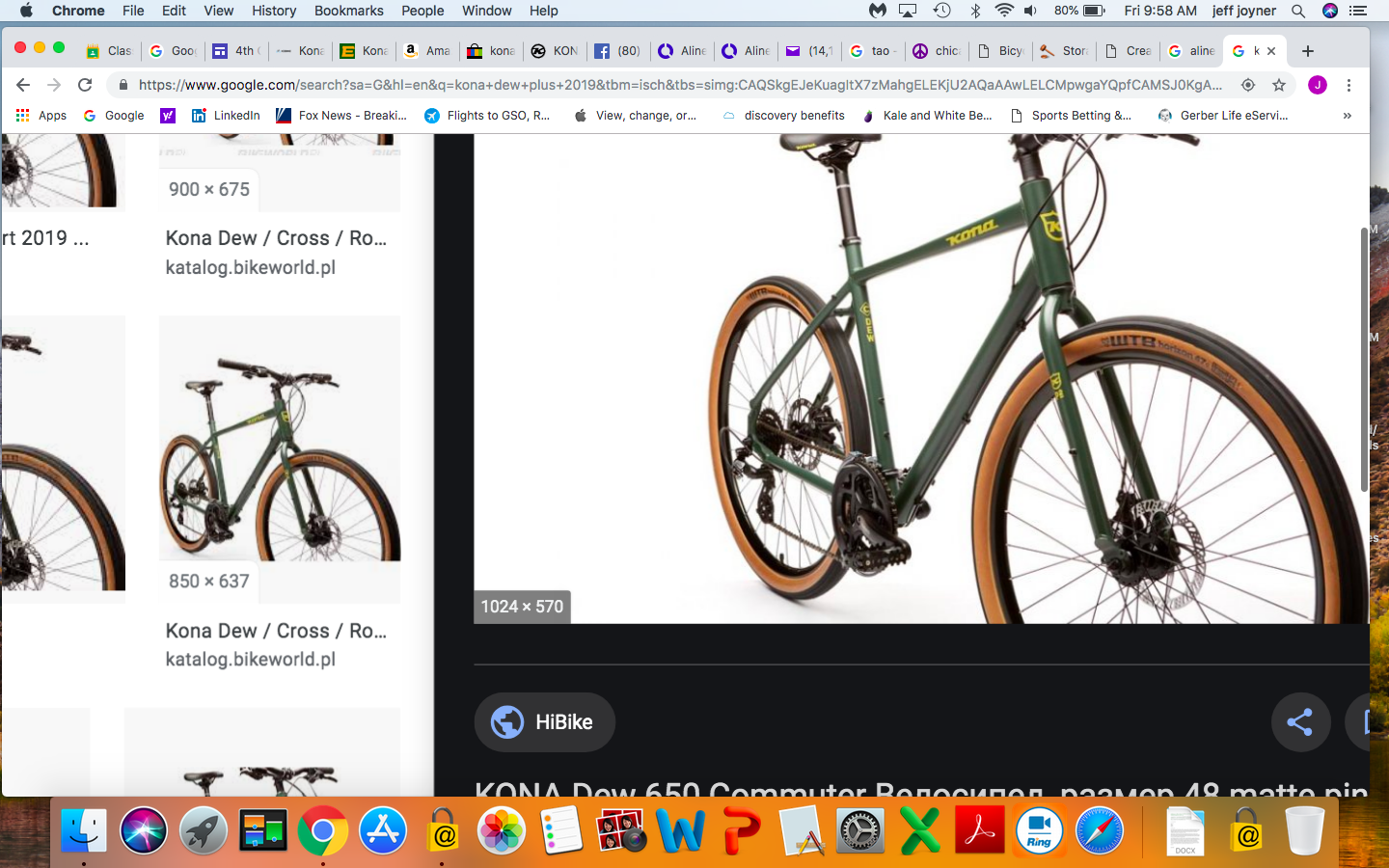1389x868 pixels.
Task: Launch Photo Booth from the Dock
Action: [x=621, y=830]
